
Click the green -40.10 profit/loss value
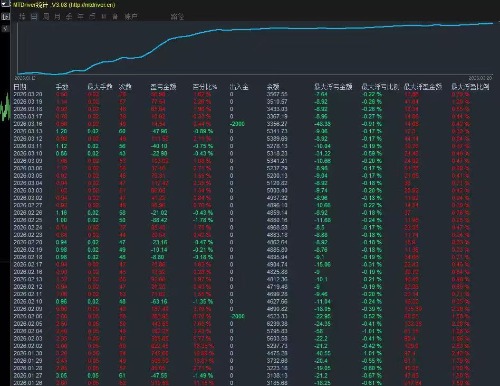tap(159, 146)
